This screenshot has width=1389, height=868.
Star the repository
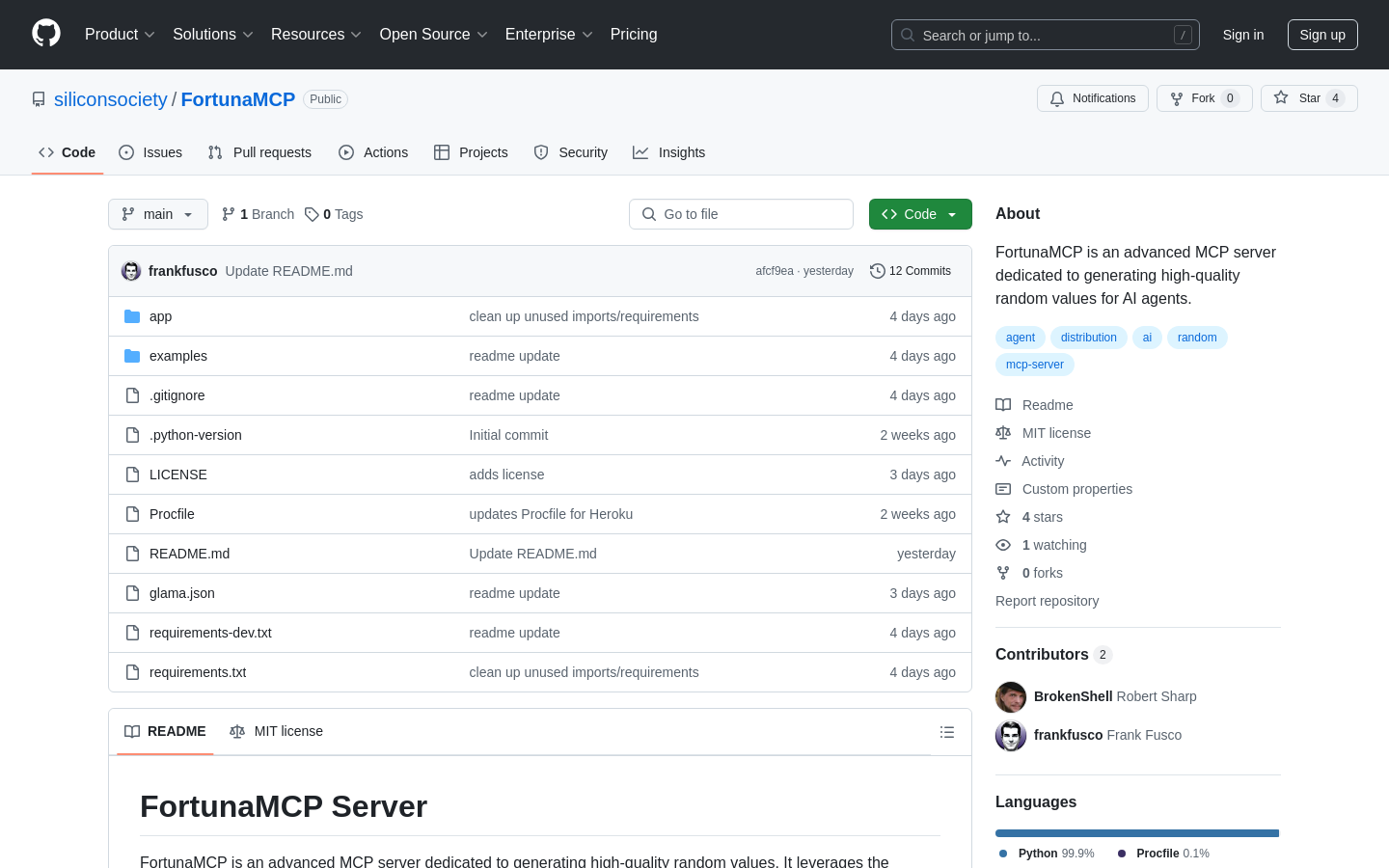(1309, 98)
